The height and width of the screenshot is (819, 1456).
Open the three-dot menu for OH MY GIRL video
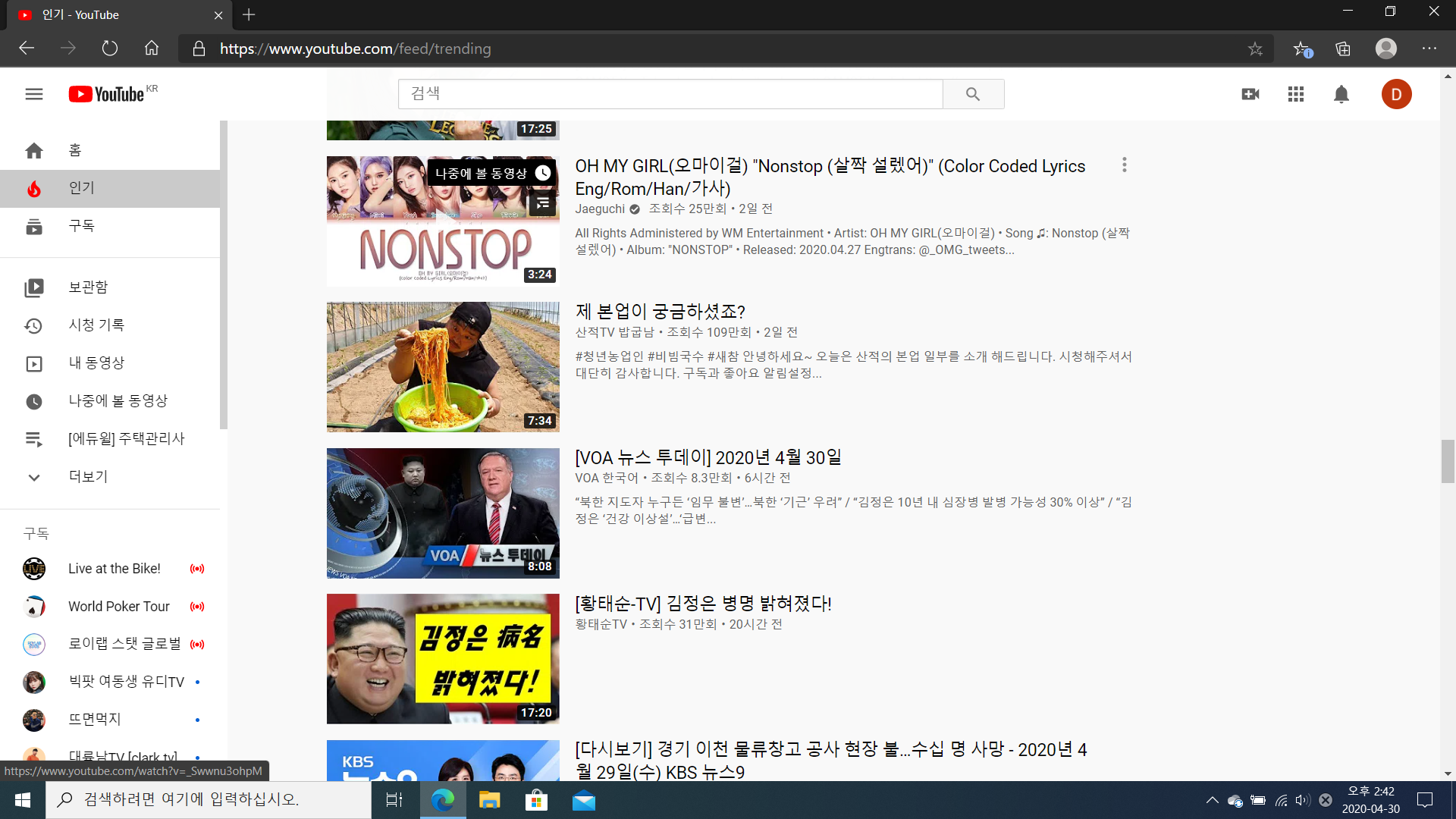1125,165
